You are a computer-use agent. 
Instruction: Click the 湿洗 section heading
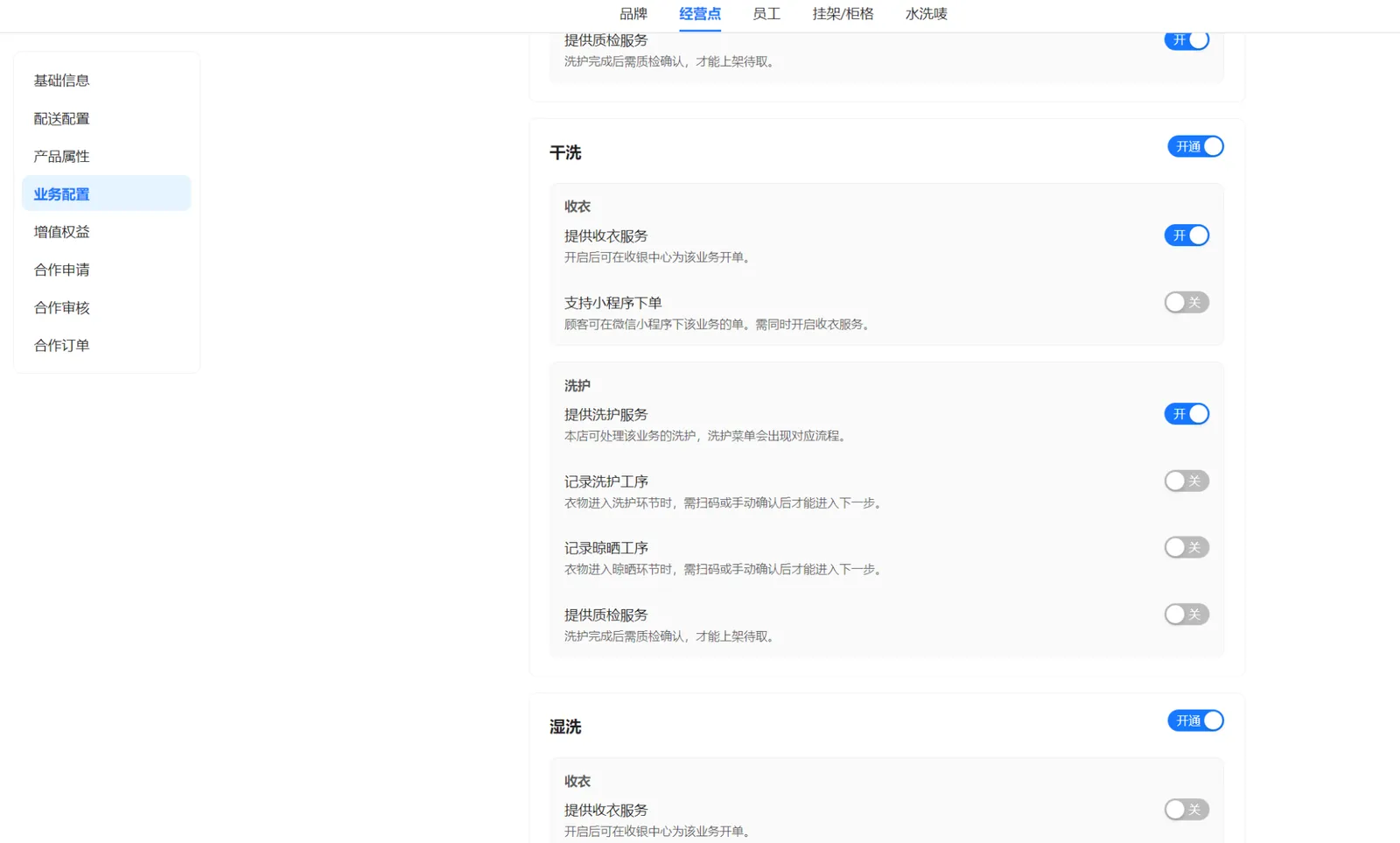(x=565, y=727)
